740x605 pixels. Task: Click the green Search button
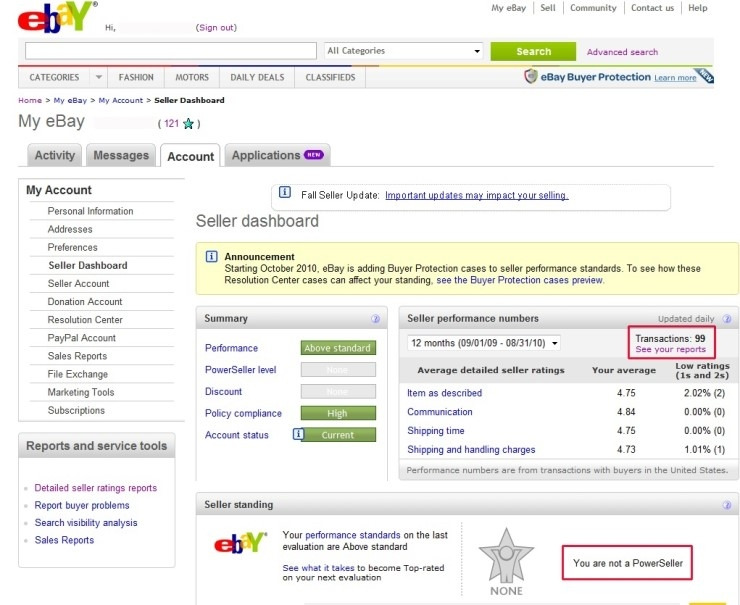pyautogui.click(x=533, y=51)
